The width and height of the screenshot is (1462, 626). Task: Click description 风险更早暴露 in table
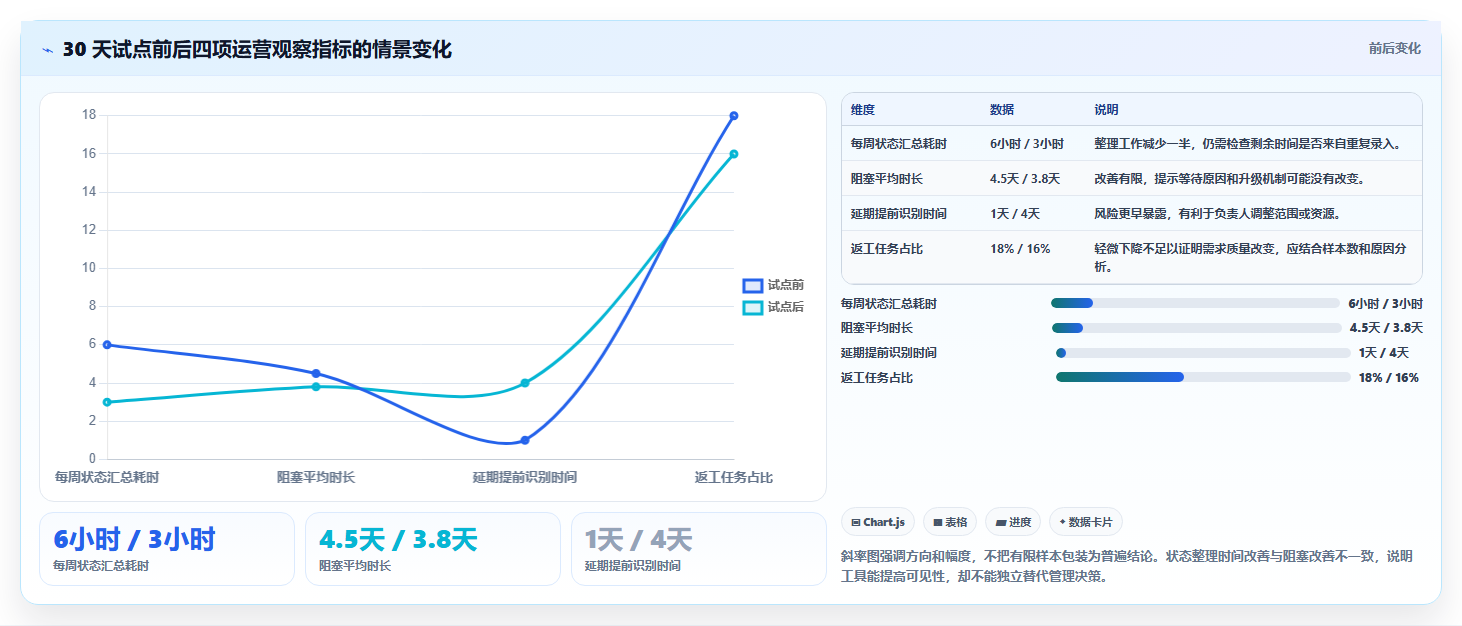[x=1217, y=214]
